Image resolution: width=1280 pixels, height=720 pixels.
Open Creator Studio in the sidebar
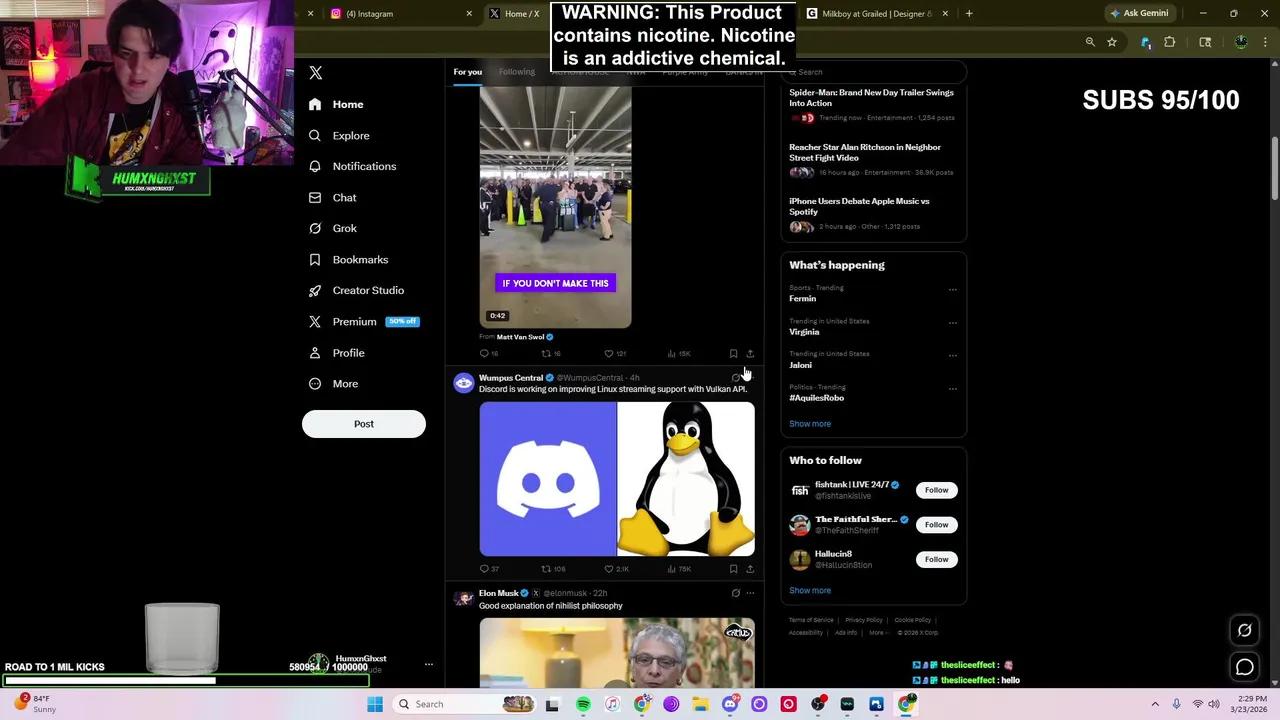[x=356, y=290]
